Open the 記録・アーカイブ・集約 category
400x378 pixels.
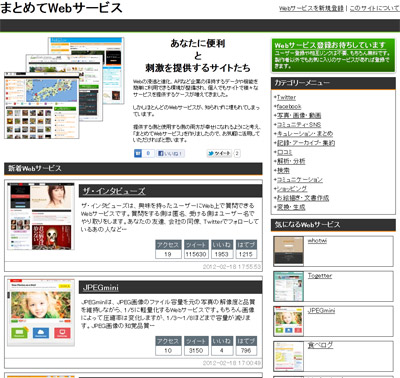point(306,143)
